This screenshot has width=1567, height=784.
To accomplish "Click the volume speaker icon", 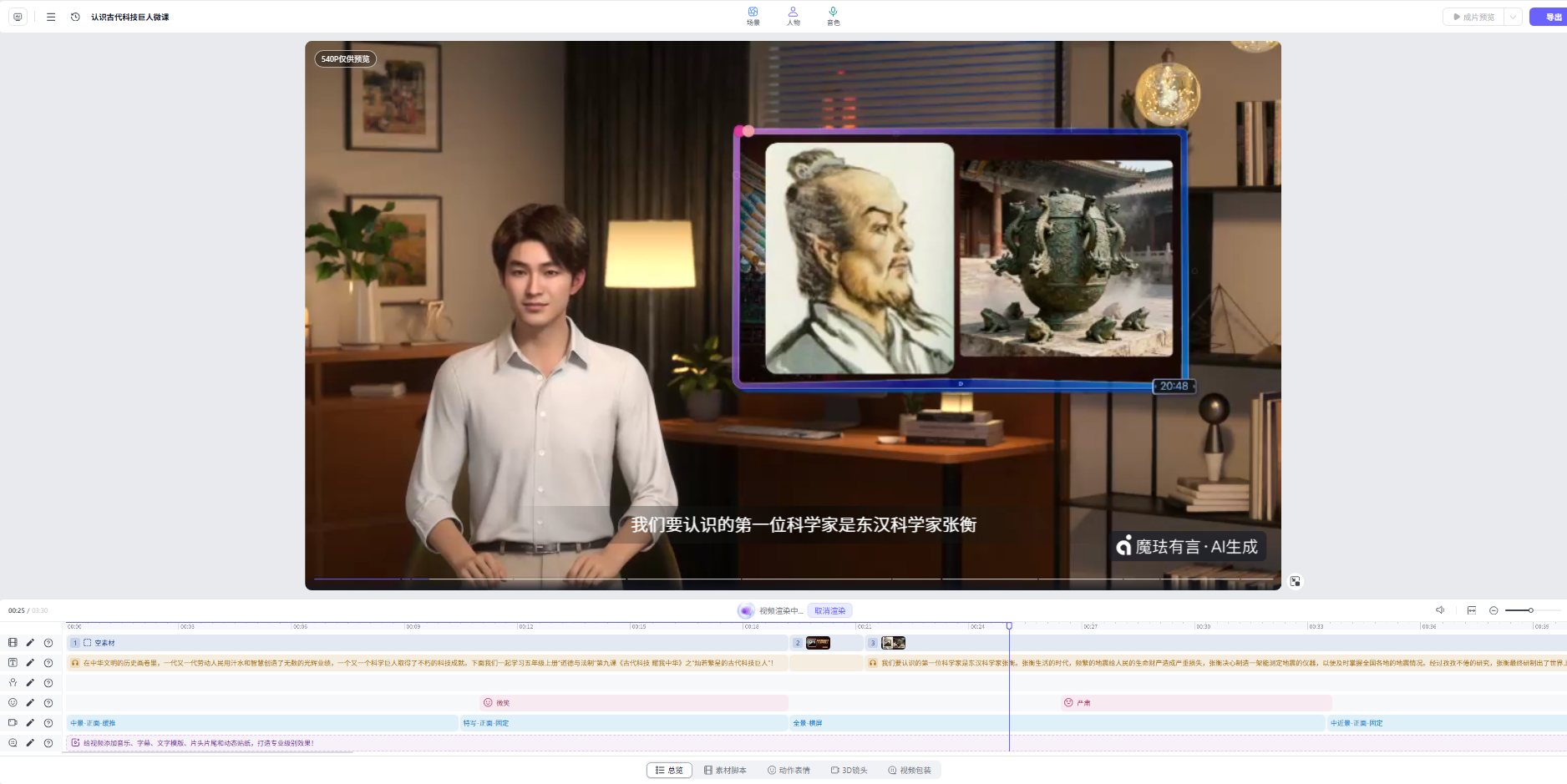I will point(1440,610).
